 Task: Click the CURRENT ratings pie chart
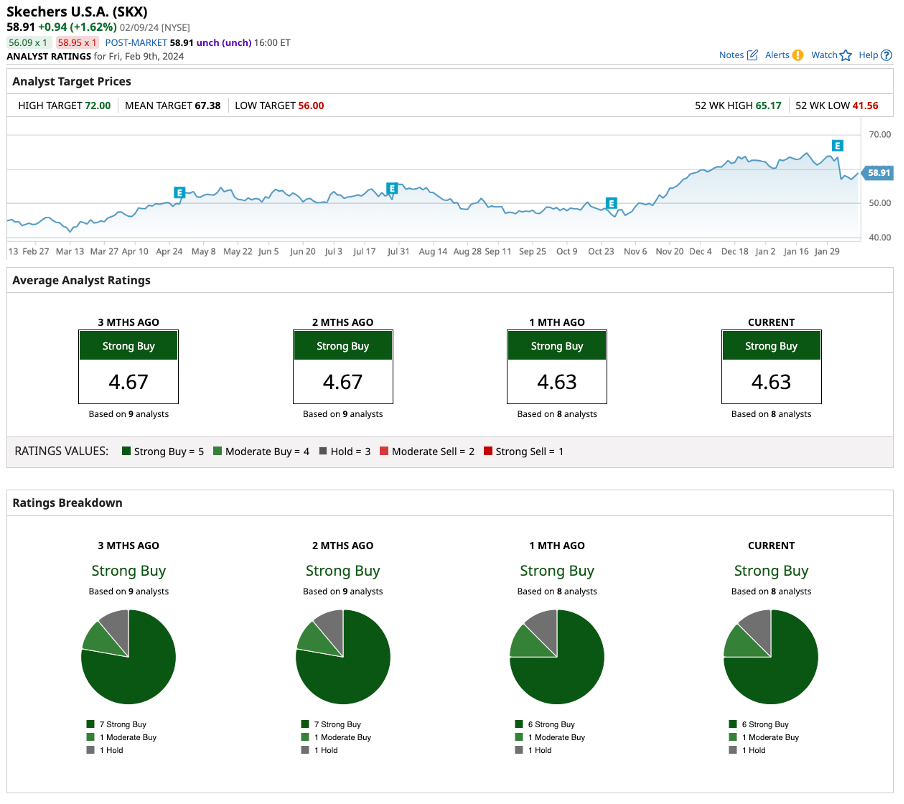(x=771, y=657)
